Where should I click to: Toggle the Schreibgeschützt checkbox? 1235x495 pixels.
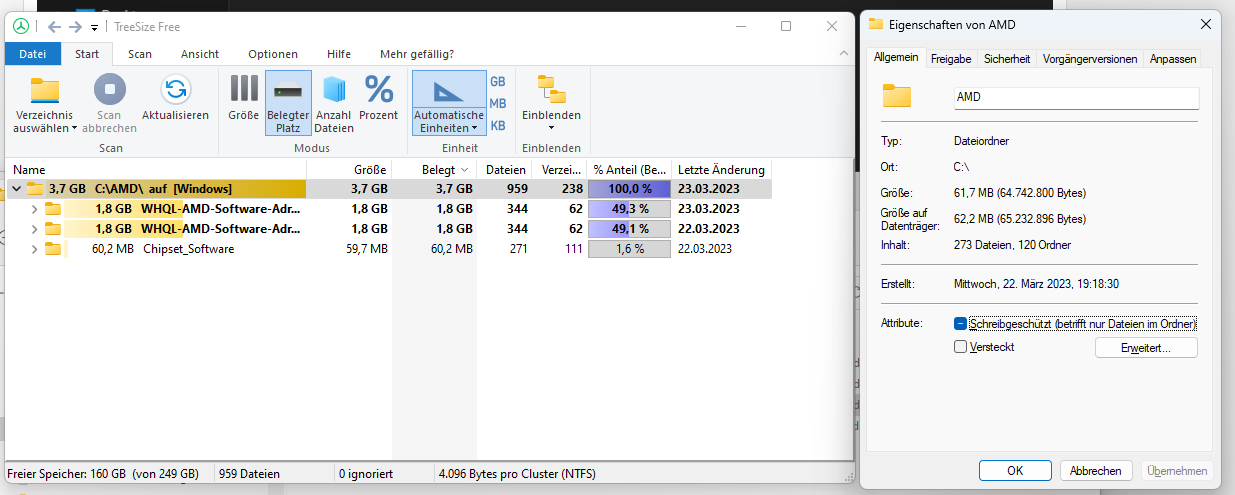[x=961, y=324]
